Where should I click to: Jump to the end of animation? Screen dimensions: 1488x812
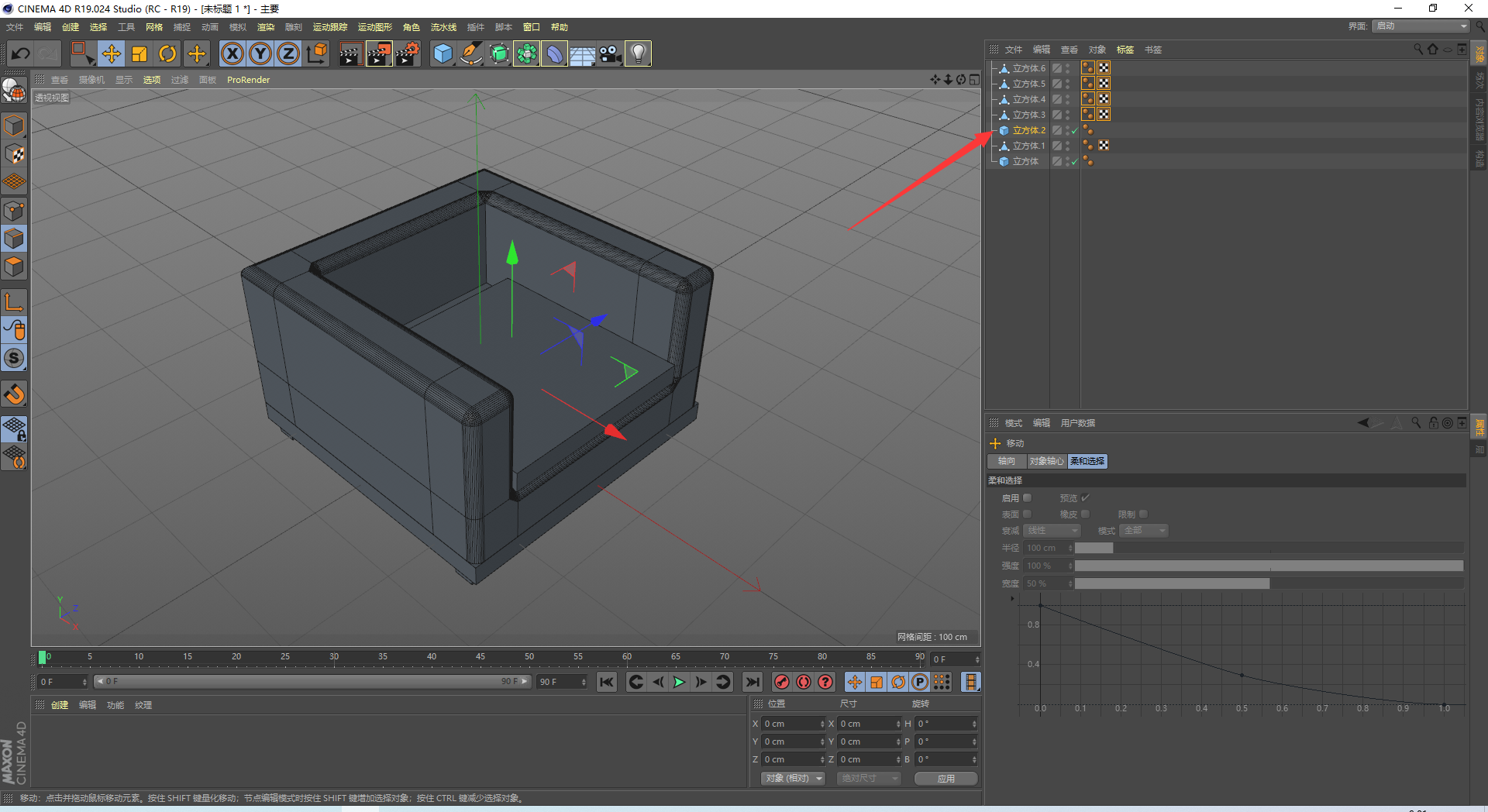752,682
